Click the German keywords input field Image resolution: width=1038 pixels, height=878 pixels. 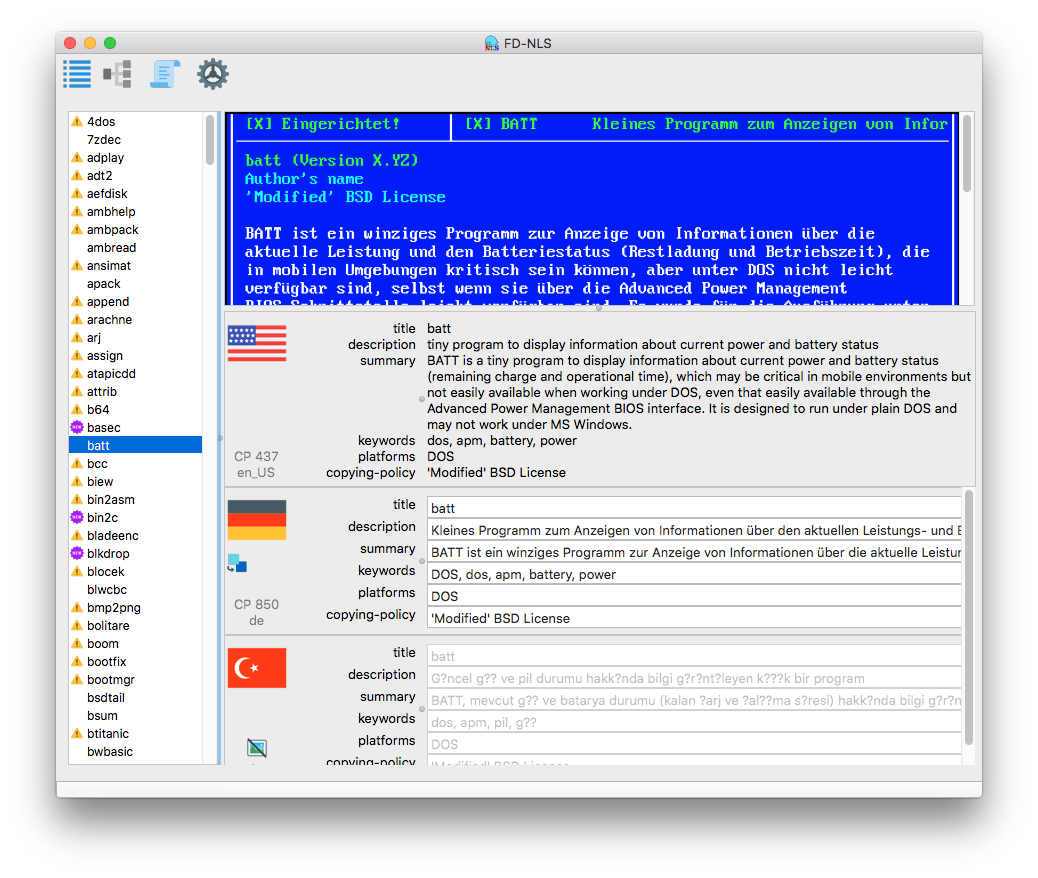[x=693, y=574]
